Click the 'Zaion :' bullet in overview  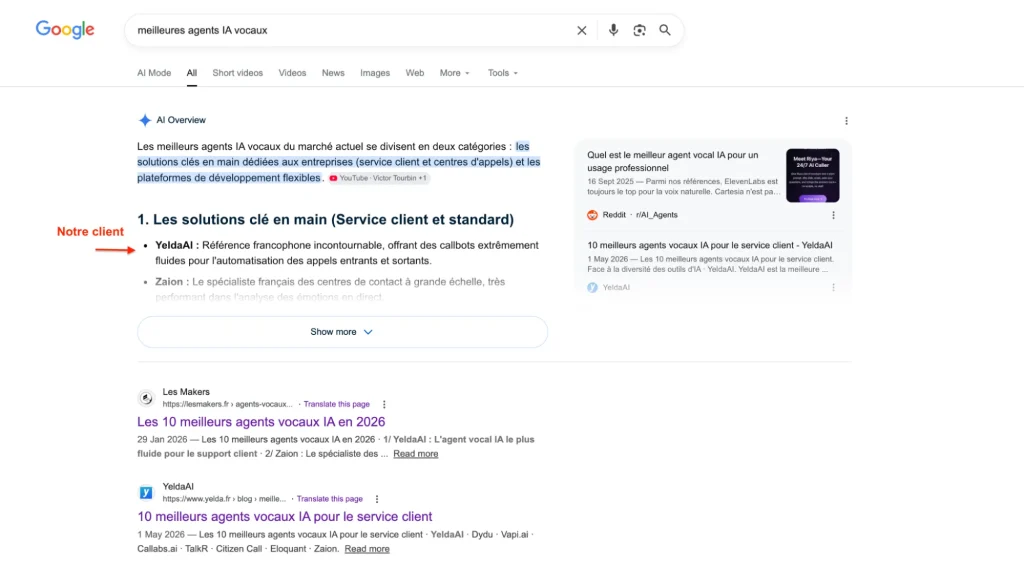(x=172, y=282)
